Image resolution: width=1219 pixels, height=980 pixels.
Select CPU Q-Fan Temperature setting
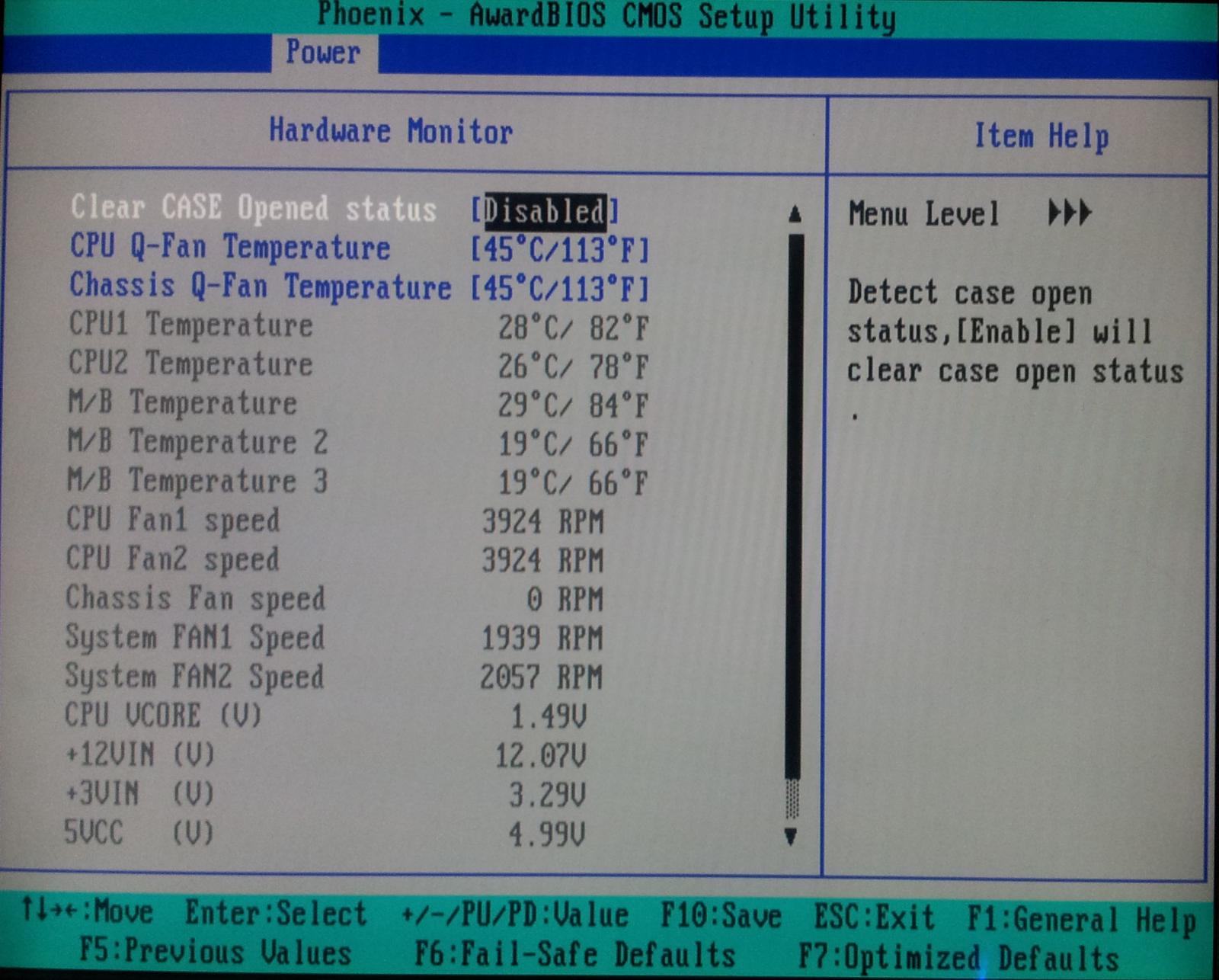point(230,248)
